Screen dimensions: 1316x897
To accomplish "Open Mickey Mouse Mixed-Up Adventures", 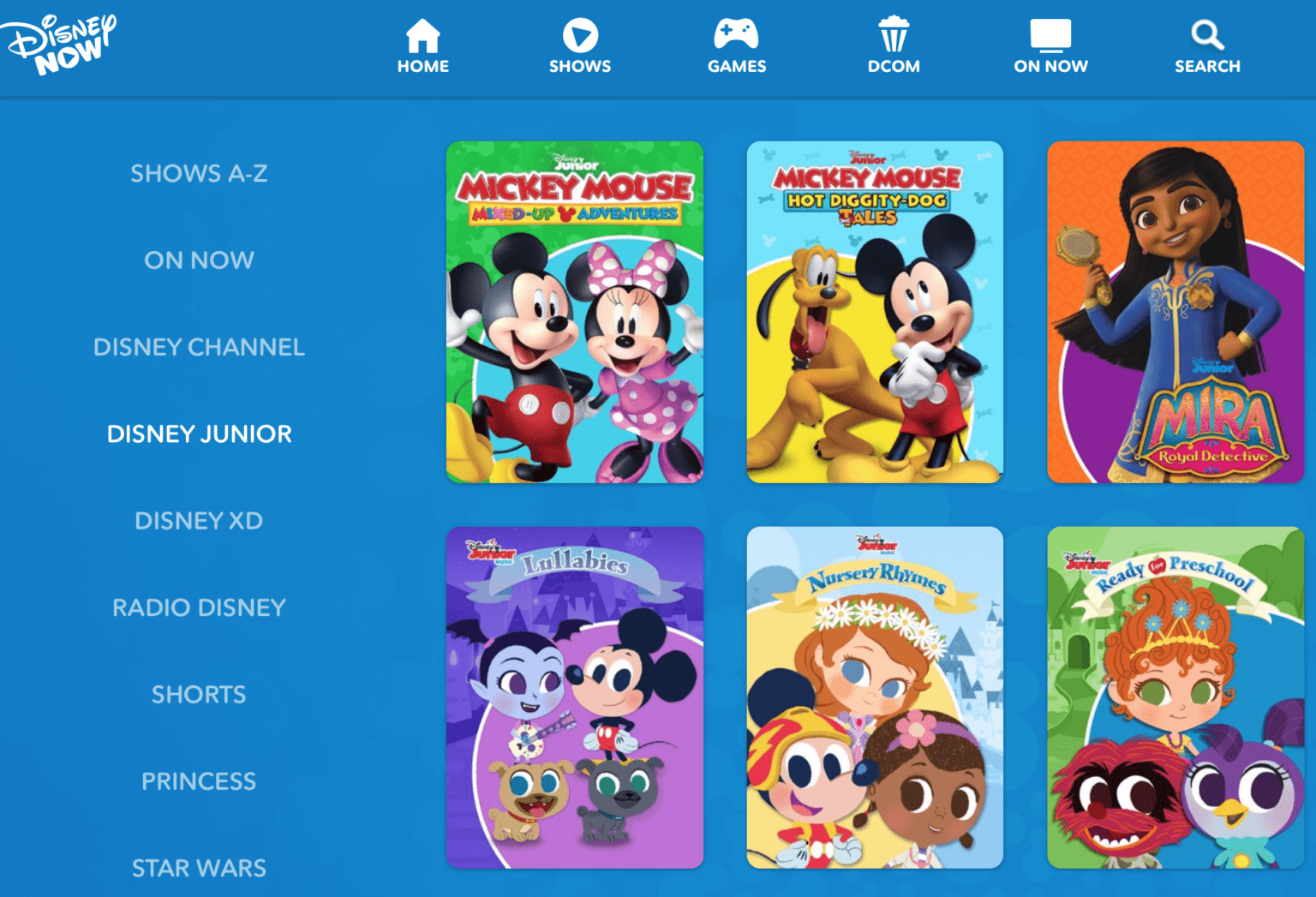I will [x=575, y=311].
